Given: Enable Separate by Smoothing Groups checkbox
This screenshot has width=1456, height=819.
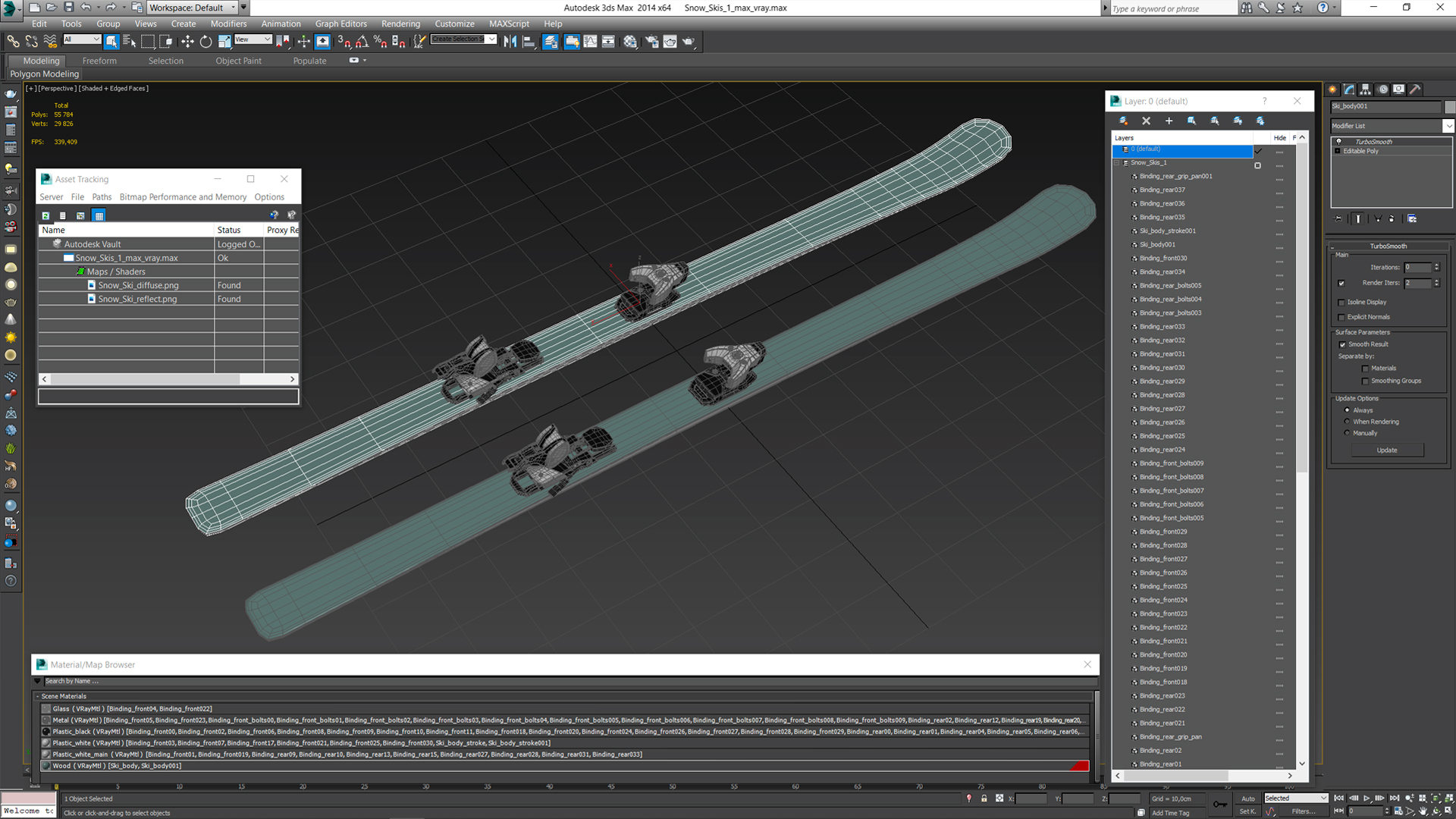Looking at the screenshot, I should click(1366, 381).
